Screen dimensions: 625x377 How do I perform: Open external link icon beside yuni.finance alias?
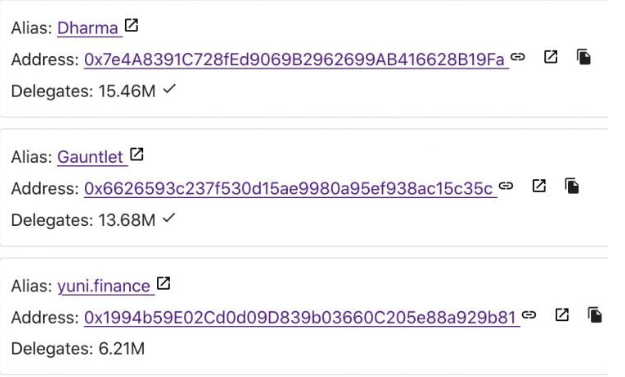click(163, 283)
